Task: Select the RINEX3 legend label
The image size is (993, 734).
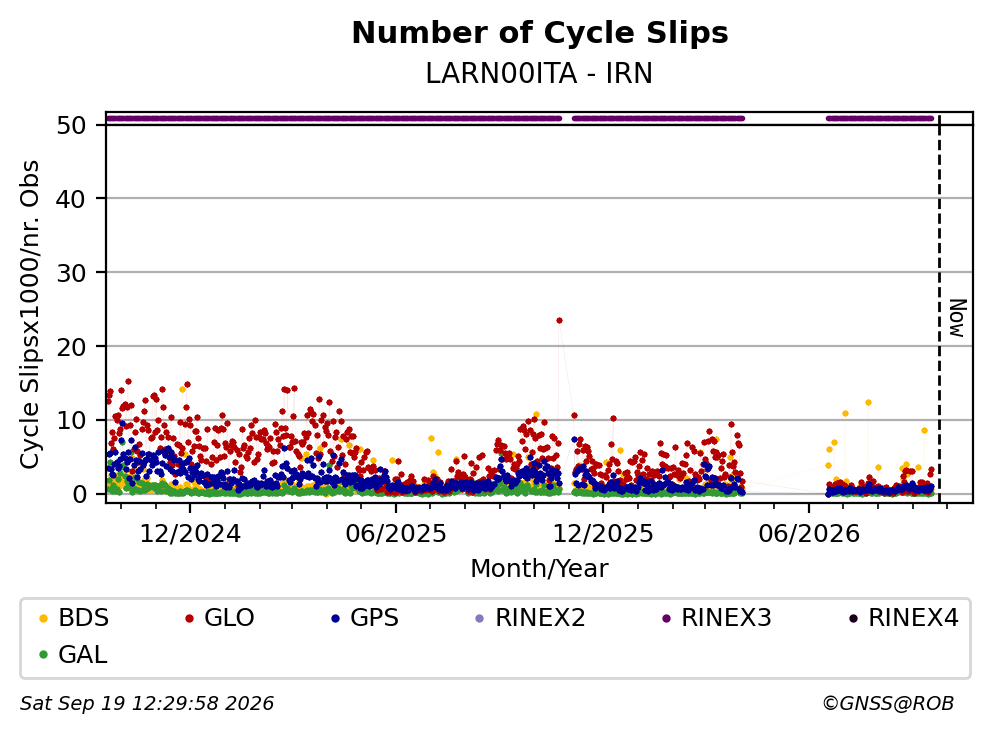Action: 726,618
